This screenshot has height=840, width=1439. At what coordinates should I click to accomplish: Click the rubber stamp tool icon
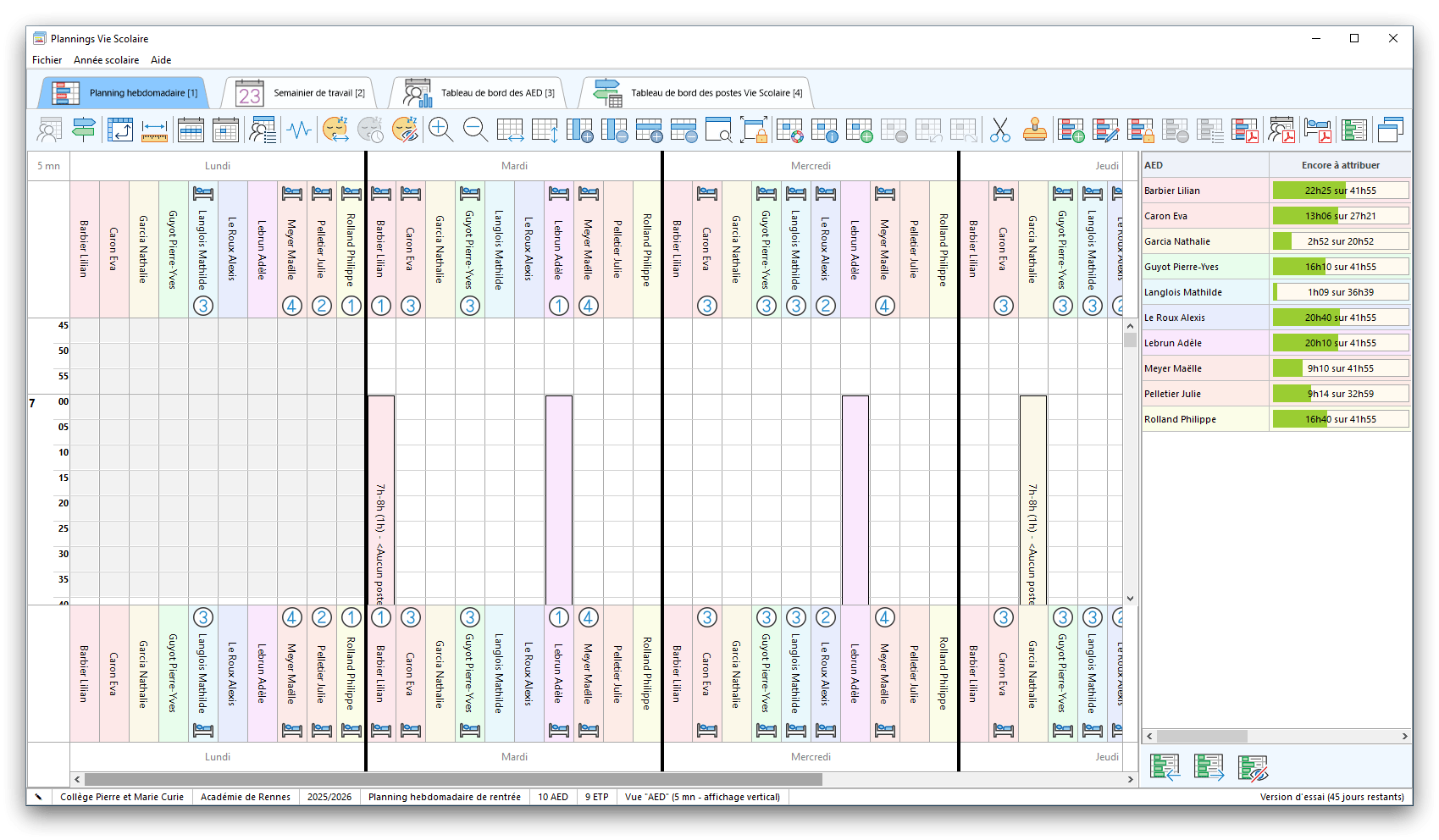click(x=1034, y=130)
